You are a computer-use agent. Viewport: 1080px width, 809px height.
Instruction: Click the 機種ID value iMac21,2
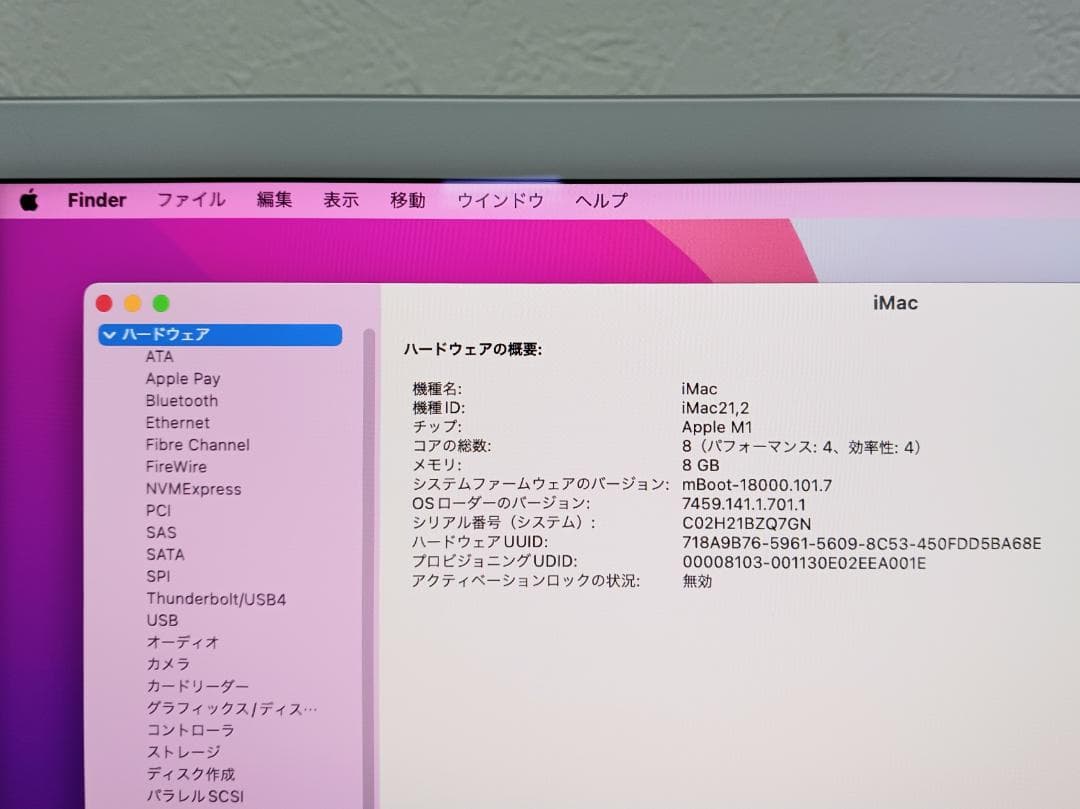[715, 408]
